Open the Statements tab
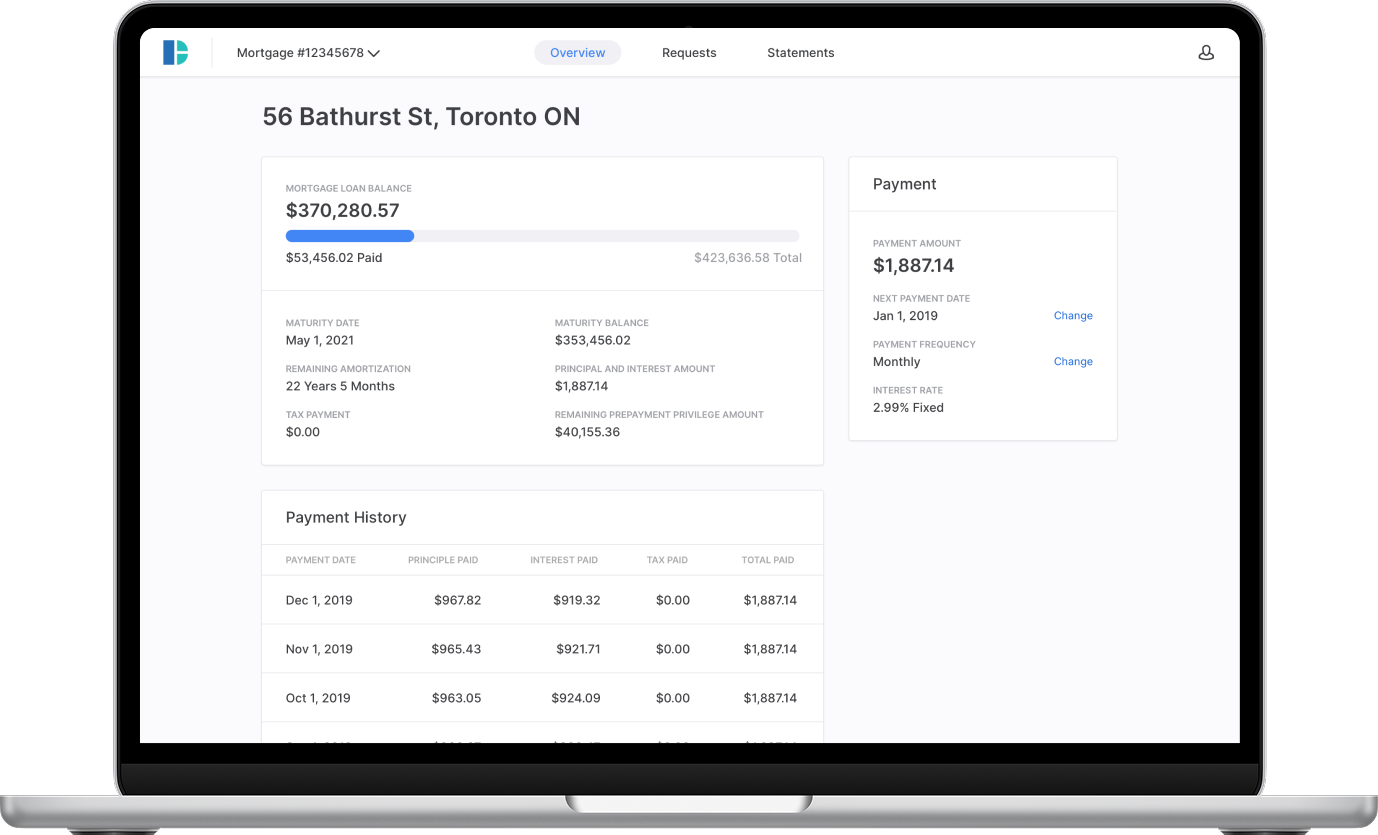This screenshot has height=835, width=1378. 800,53
